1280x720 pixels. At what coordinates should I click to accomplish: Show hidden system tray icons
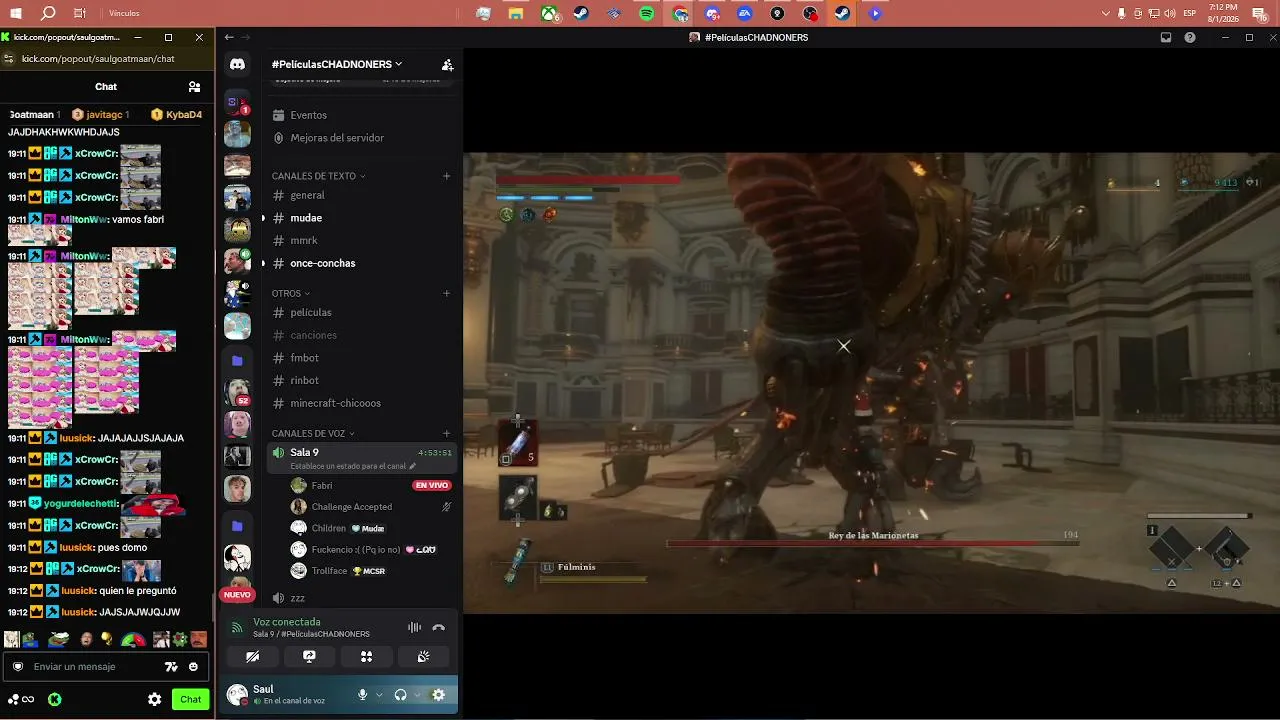1105,14
